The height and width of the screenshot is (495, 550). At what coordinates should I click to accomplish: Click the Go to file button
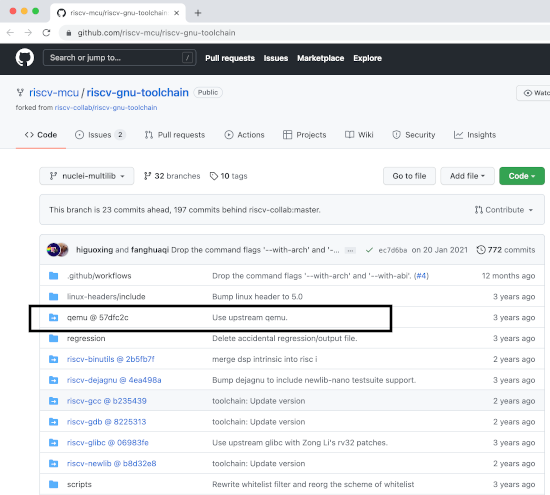point(409,176)
